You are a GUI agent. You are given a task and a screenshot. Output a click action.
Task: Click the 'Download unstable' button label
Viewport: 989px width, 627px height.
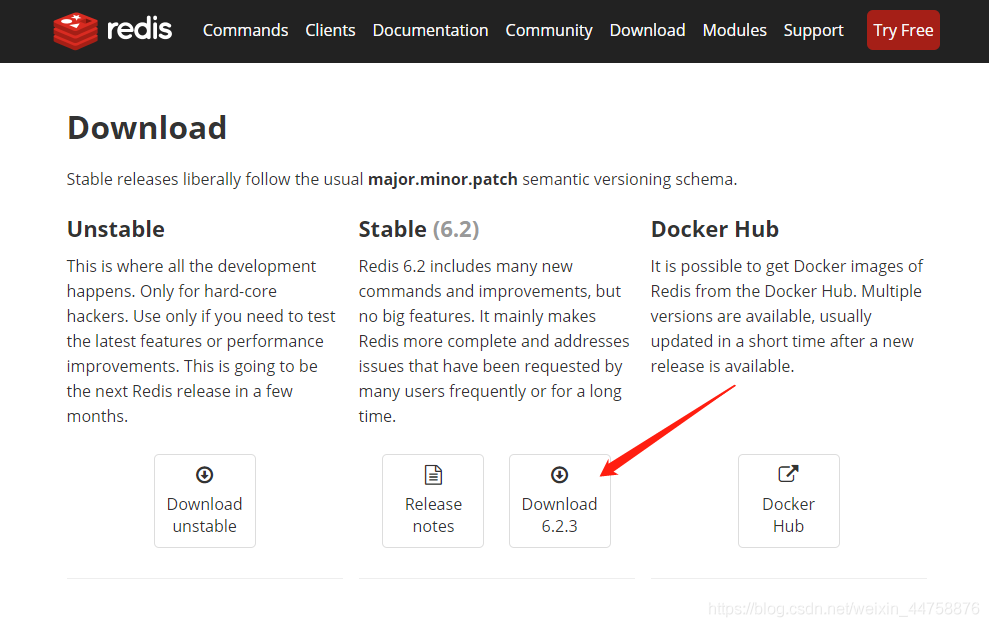point(205,515)
